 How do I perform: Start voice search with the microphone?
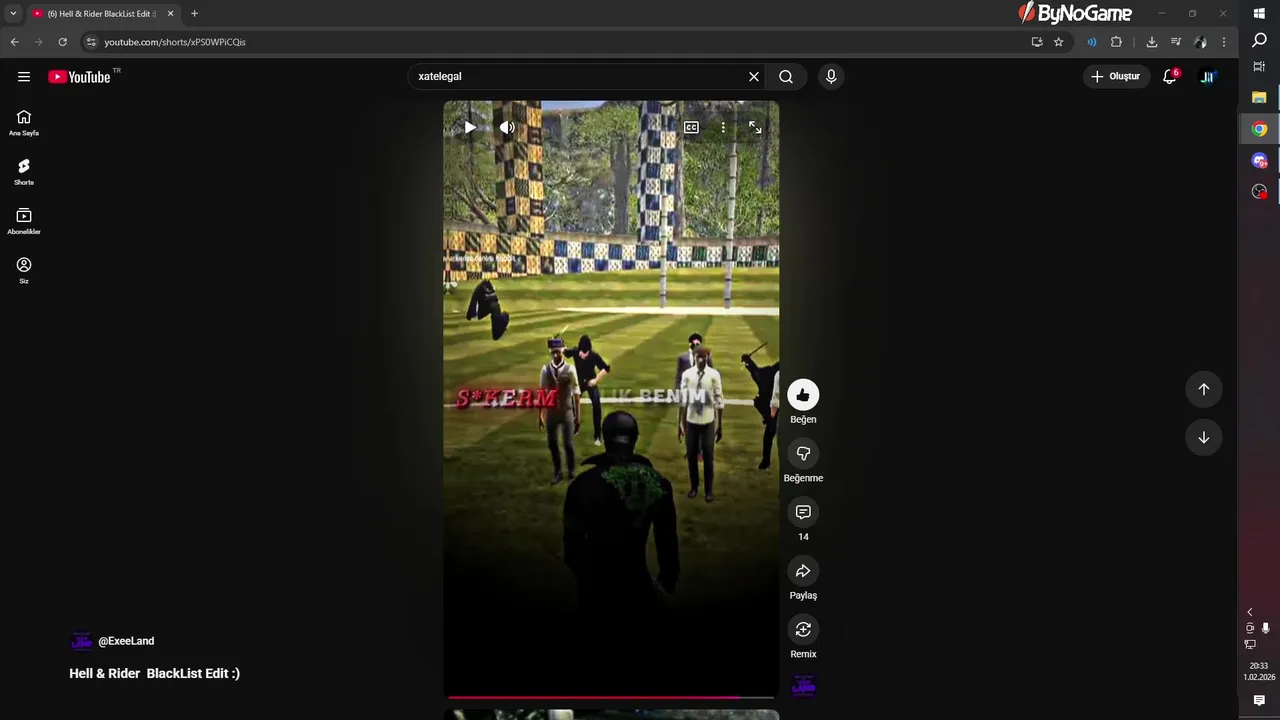click(830, 77)
